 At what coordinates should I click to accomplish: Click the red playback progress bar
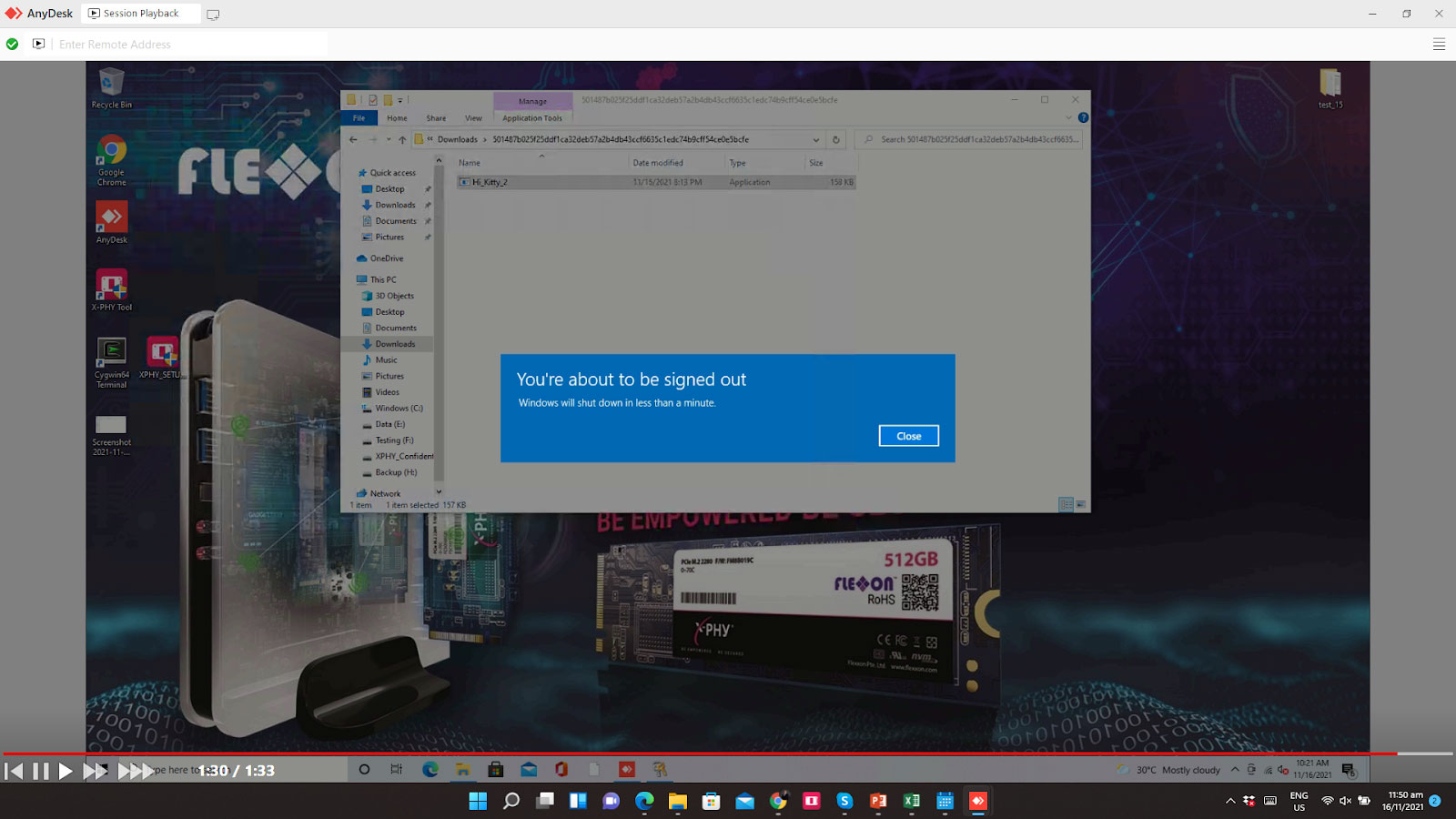[699, 753]
